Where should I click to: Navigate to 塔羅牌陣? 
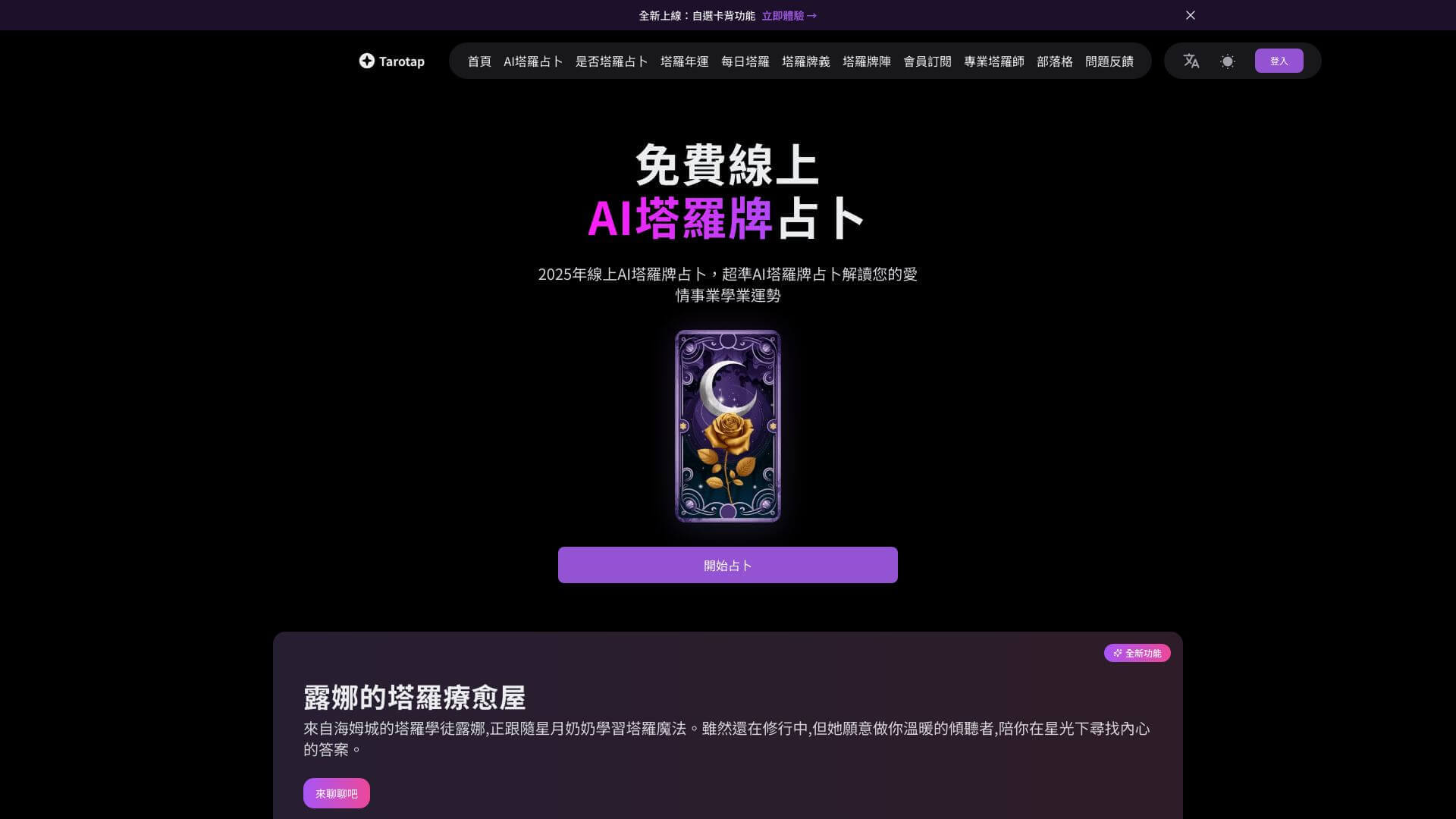(x=867, y=61)
